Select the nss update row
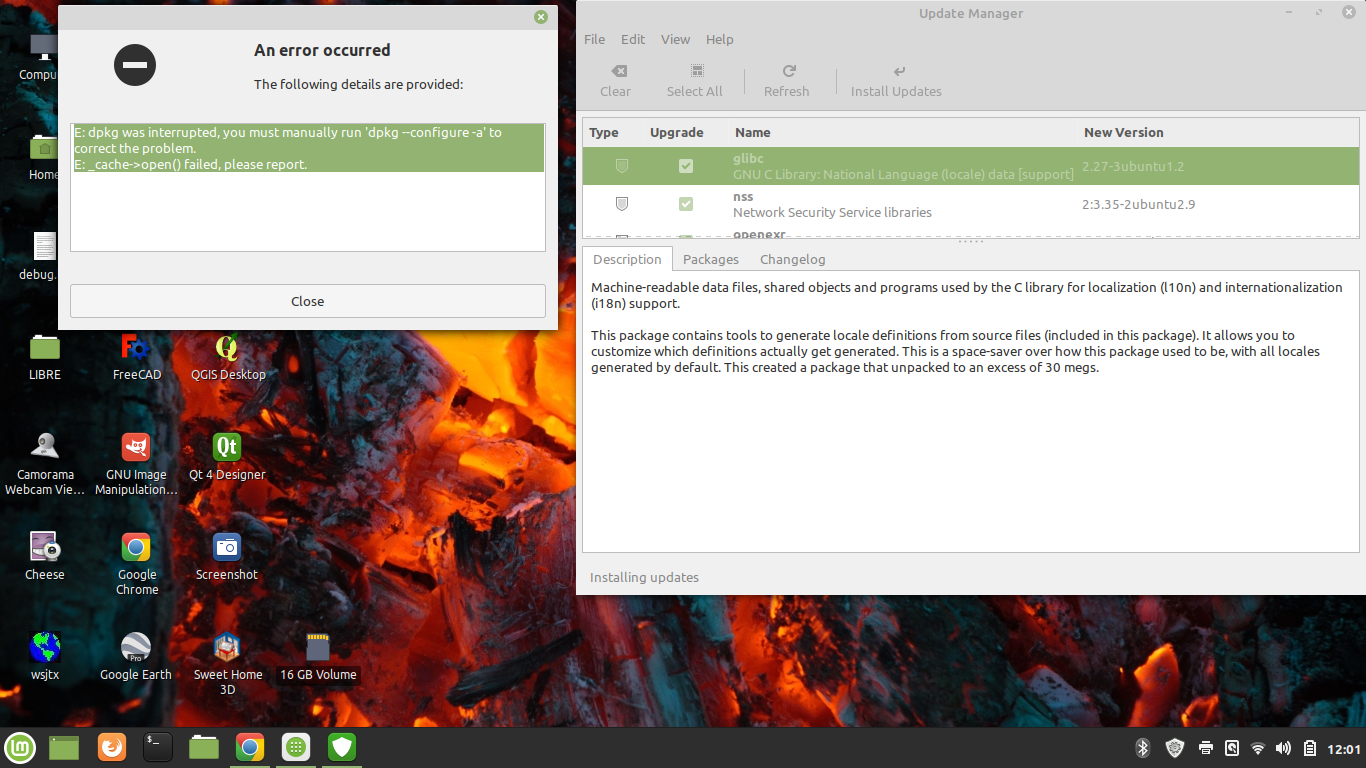Image resolution: width=1366 pixels, height=768 pixels. pos(971,204)
